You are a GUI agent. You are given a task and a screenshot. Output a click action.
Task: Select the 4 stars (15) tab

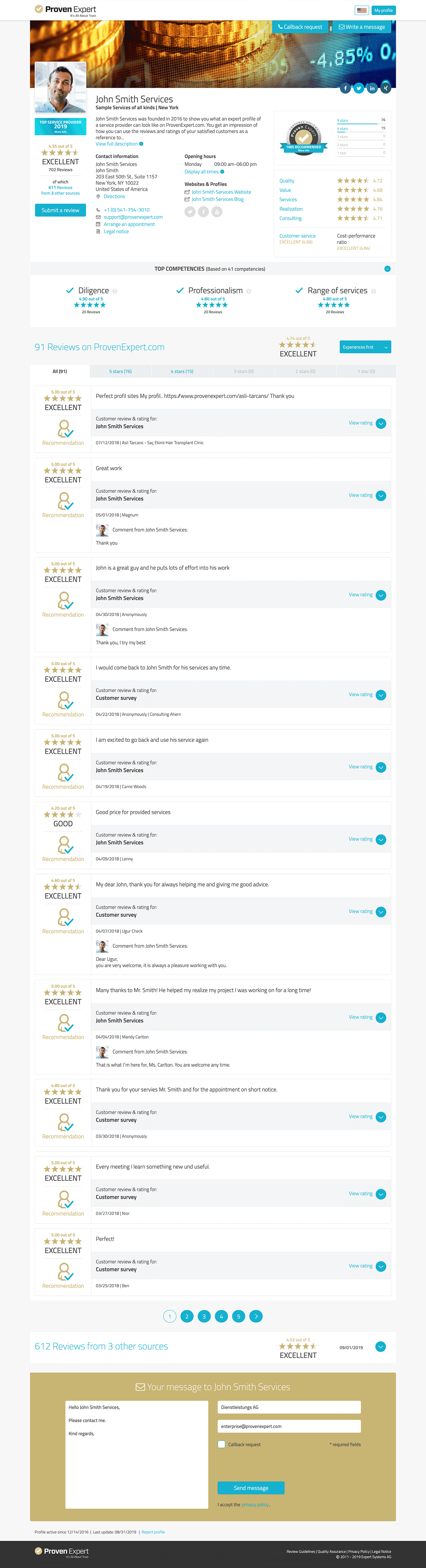click(x=182, y=371)
